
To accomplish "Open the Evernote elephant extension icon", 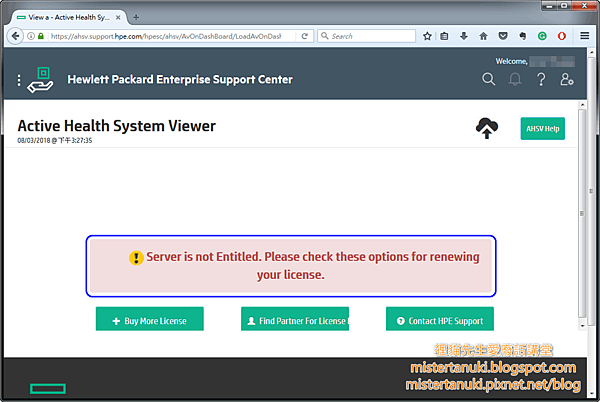I will tap(523, 36).
